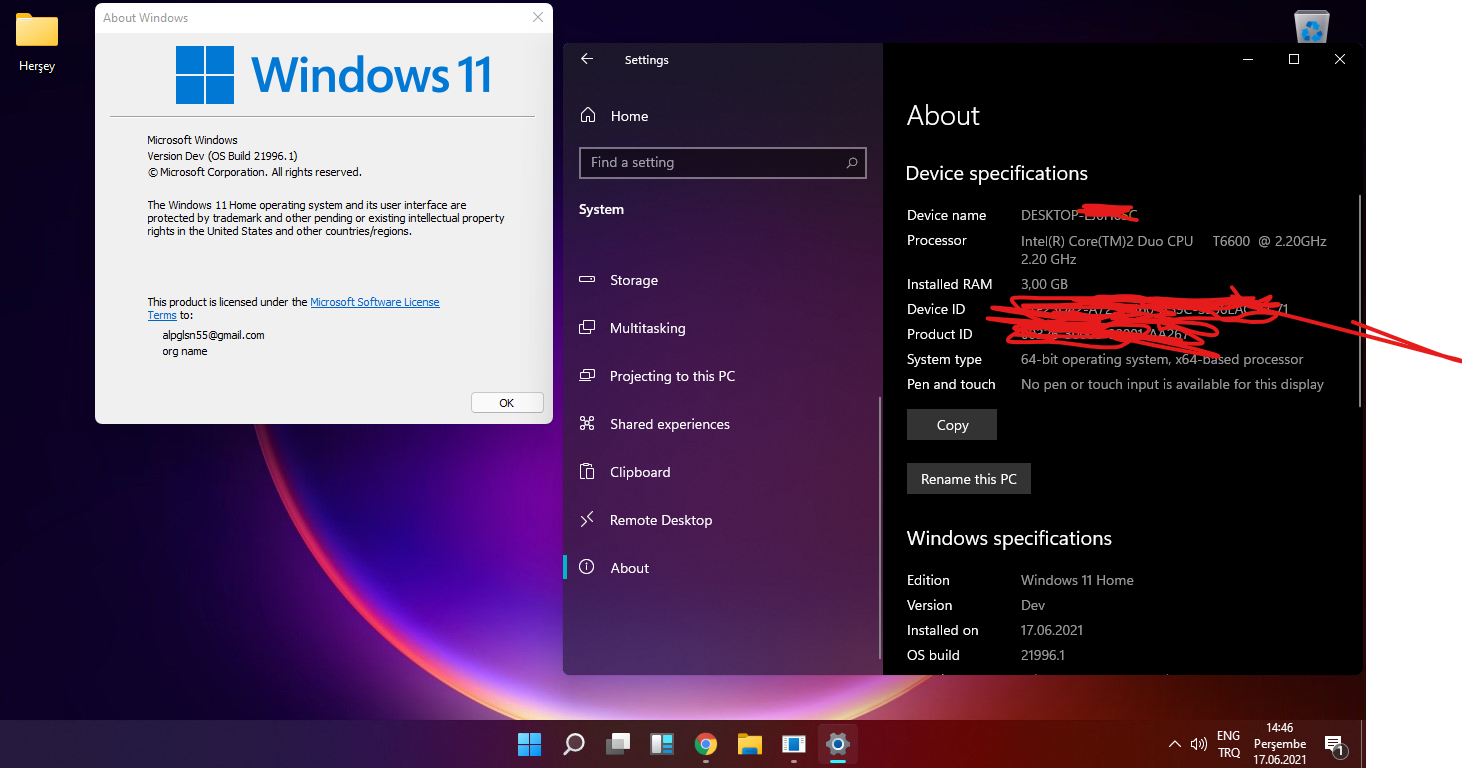This screenshot has width=1465, height=768.
Task: Open the taskbar clock showing 14:46
Action: tap(1280, 744)
